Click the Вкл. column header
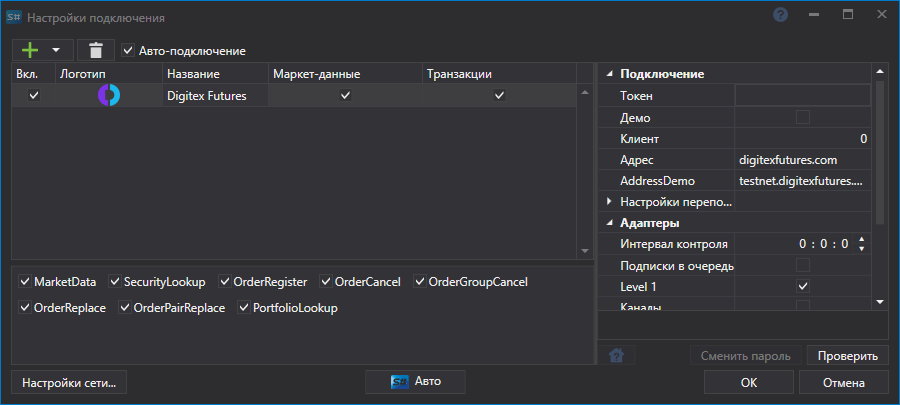This screenshot has height=405, width=900. (34, 74)
